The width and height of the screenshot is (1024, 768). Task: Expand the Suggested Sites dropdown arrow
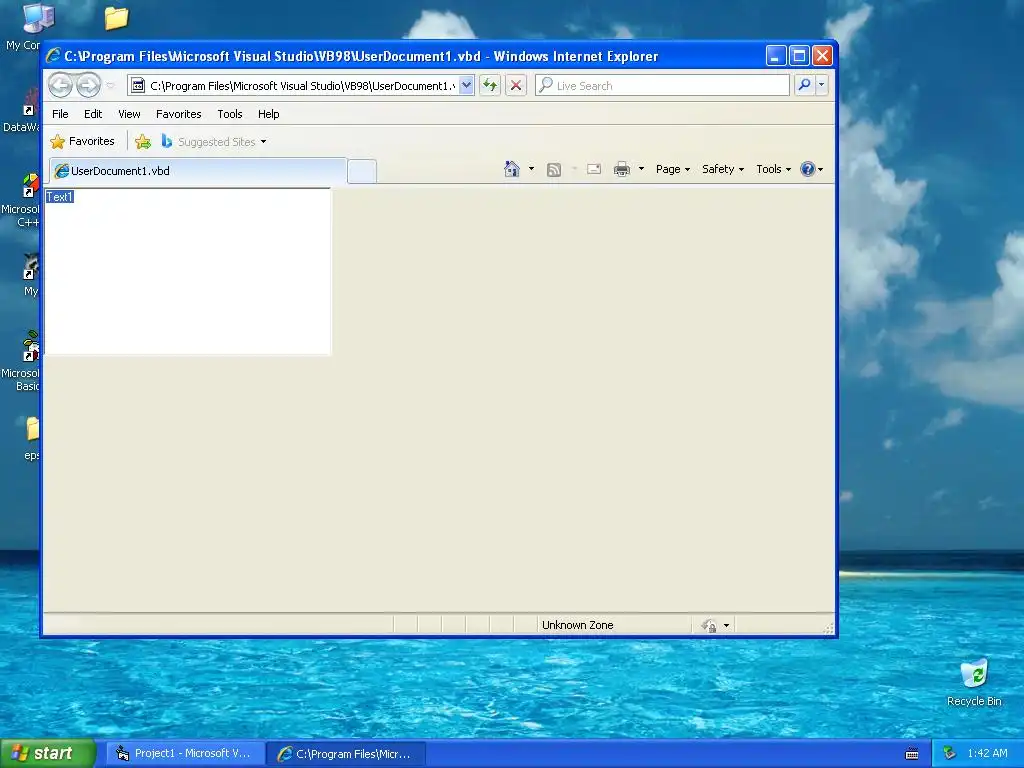point(263,142)
